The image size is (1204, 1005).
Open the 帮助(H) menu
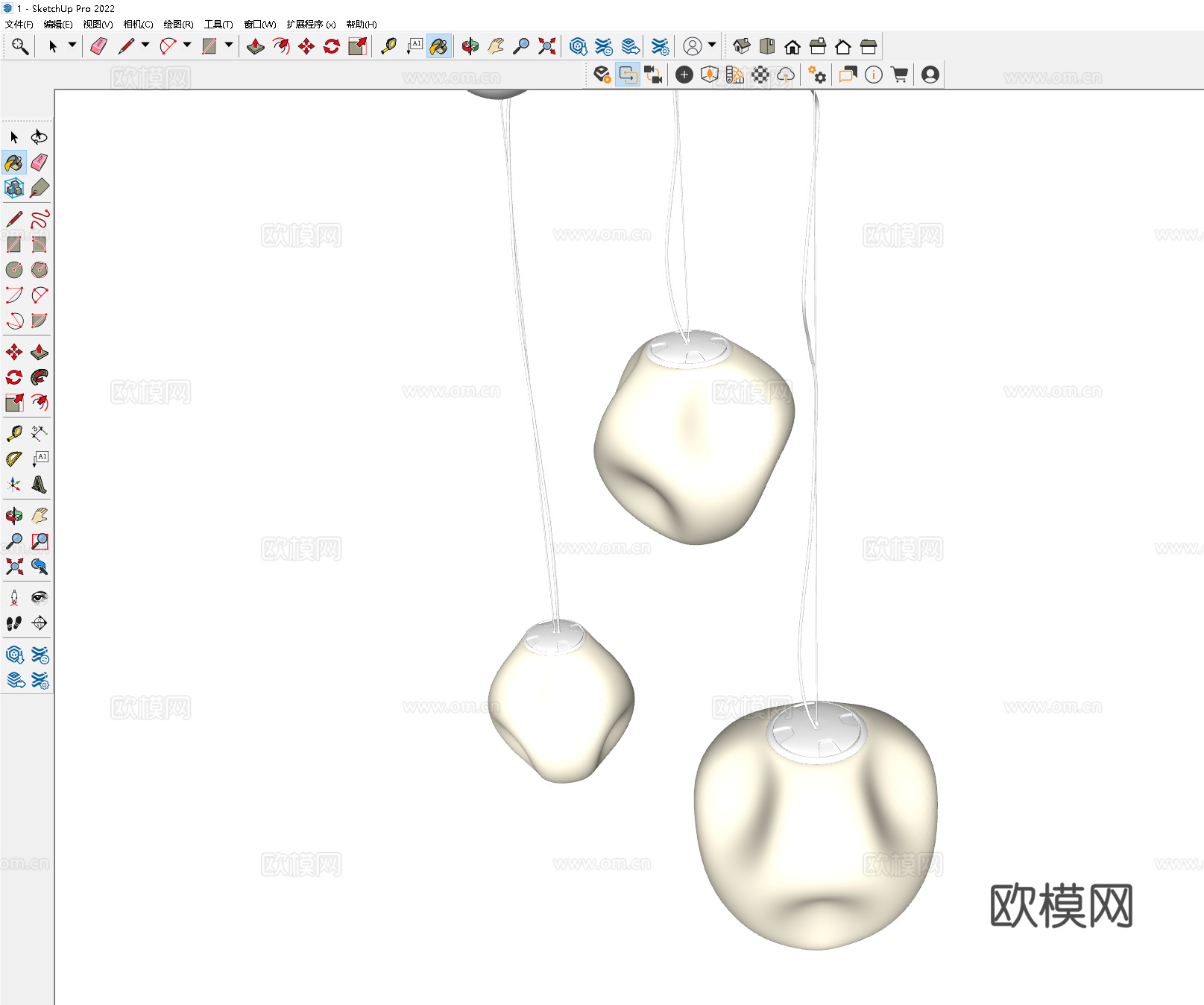pyautogui.click(x=362, y=25)
